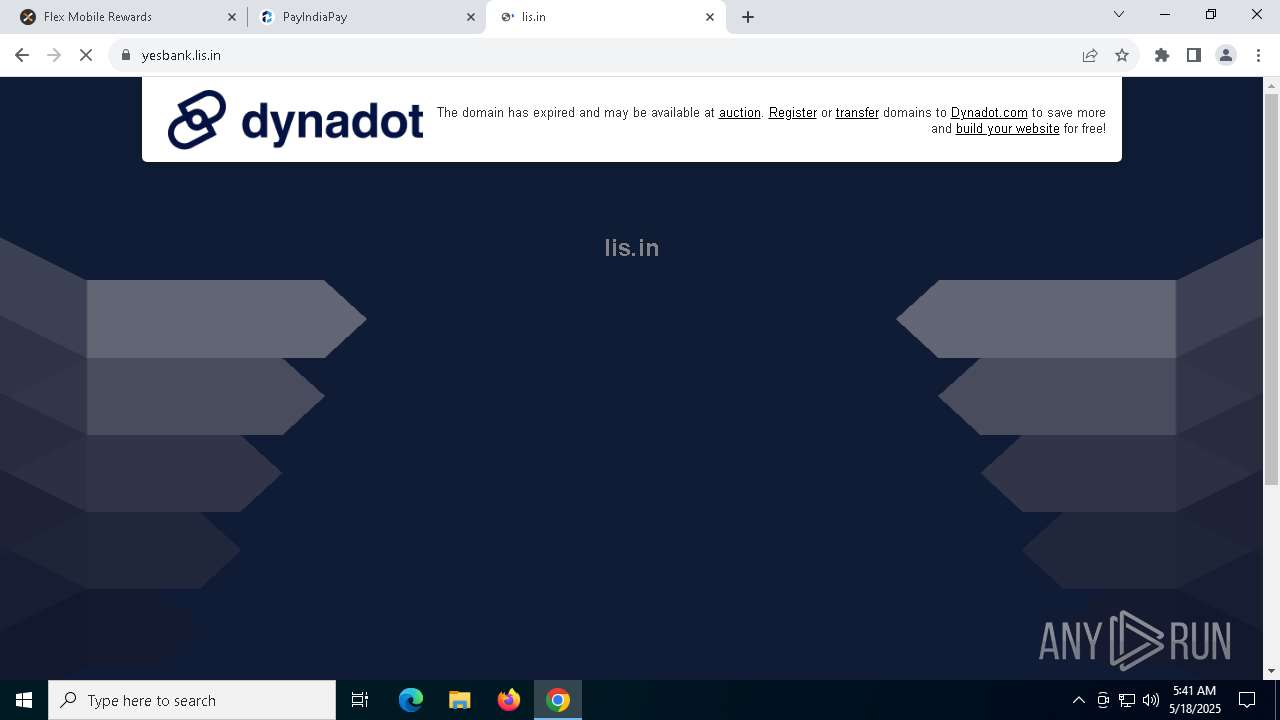Restore down the Chrome window

point(1211,14)
